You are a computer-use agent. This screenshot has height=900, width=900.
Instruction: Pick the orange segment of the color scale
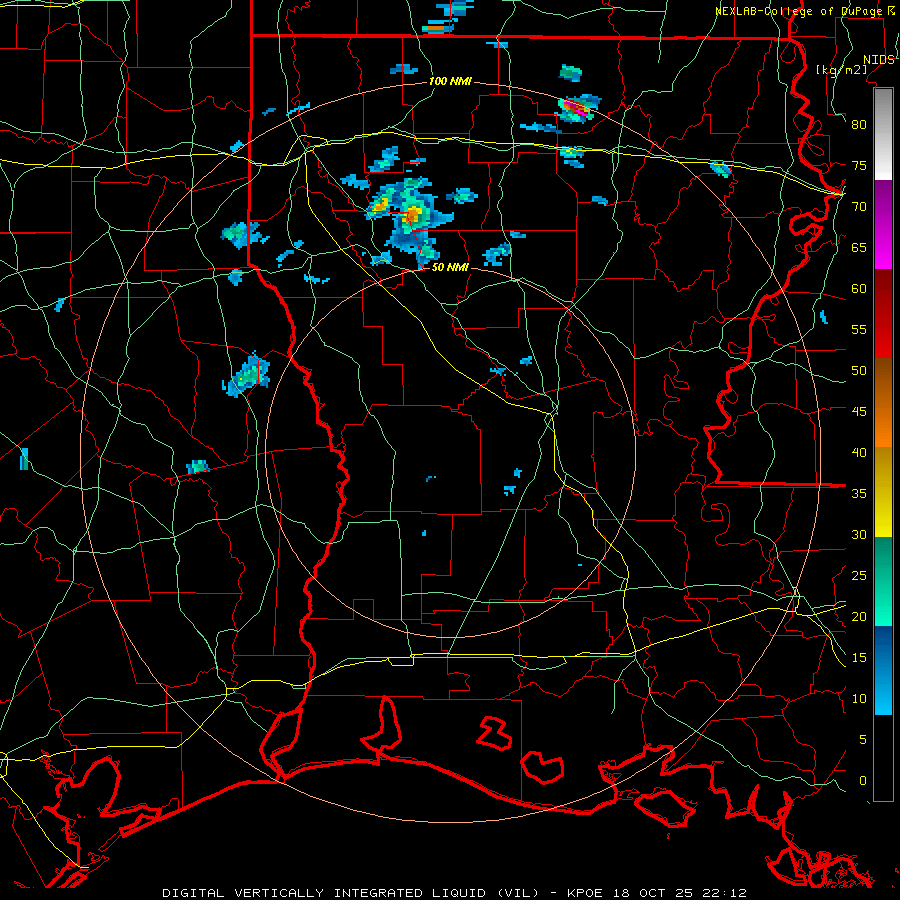[883, 403]
